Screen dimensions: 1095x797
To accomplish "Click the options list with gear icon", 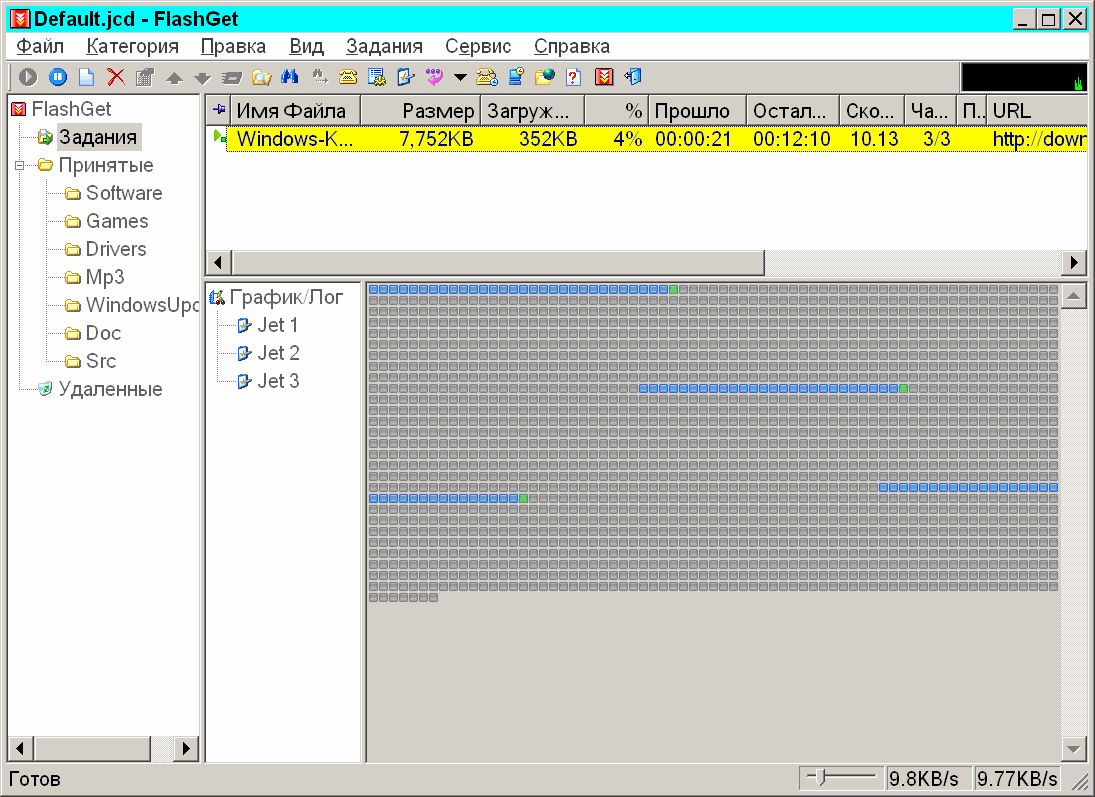I will (376, 77).
